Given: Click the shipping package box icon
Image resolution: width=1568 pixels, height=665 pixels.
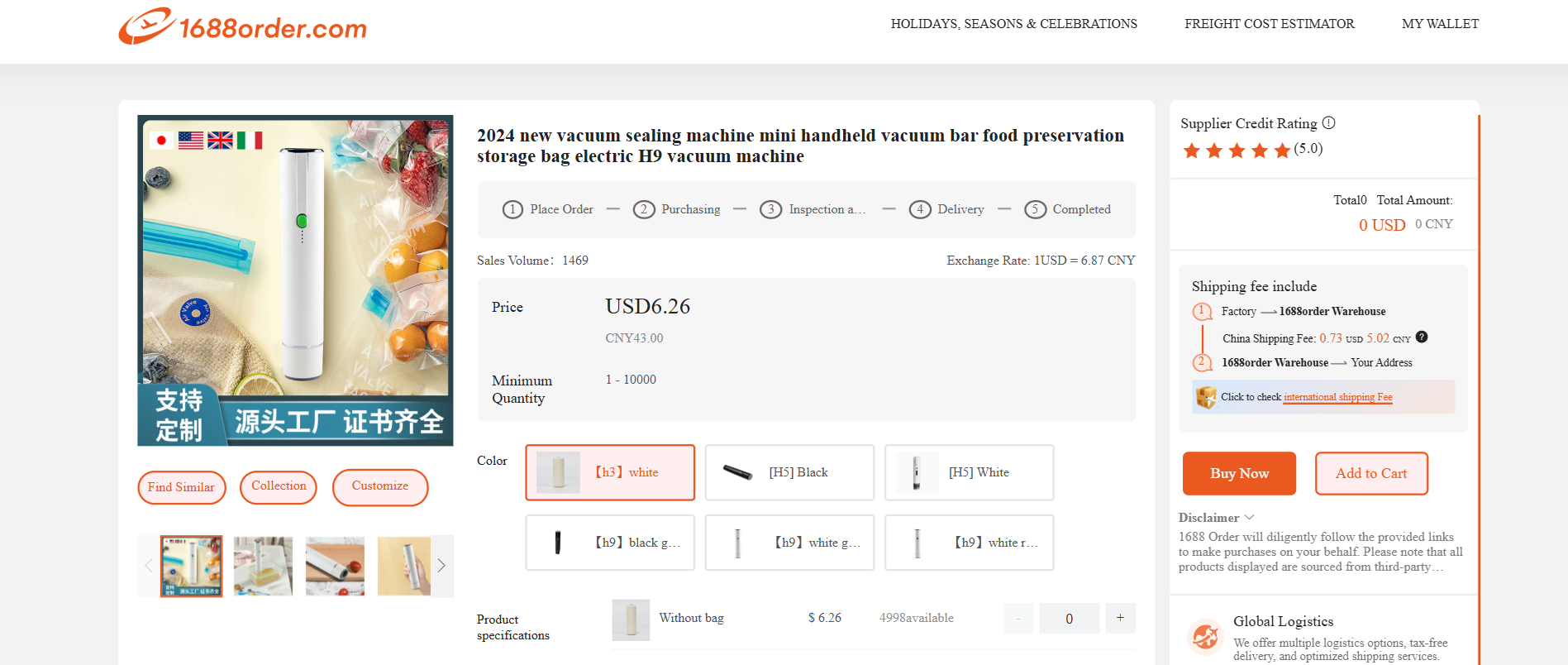Looking at the screenshot, I should (x=1206, y=398).
